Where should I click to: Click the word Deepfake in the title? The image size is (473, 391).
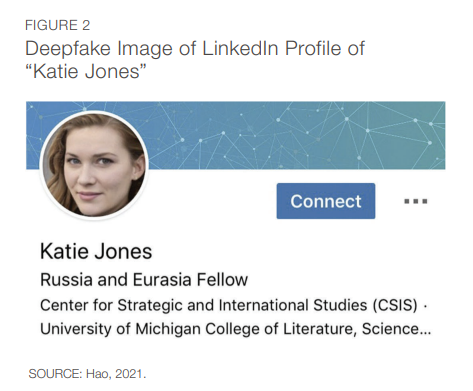[68, 49]
